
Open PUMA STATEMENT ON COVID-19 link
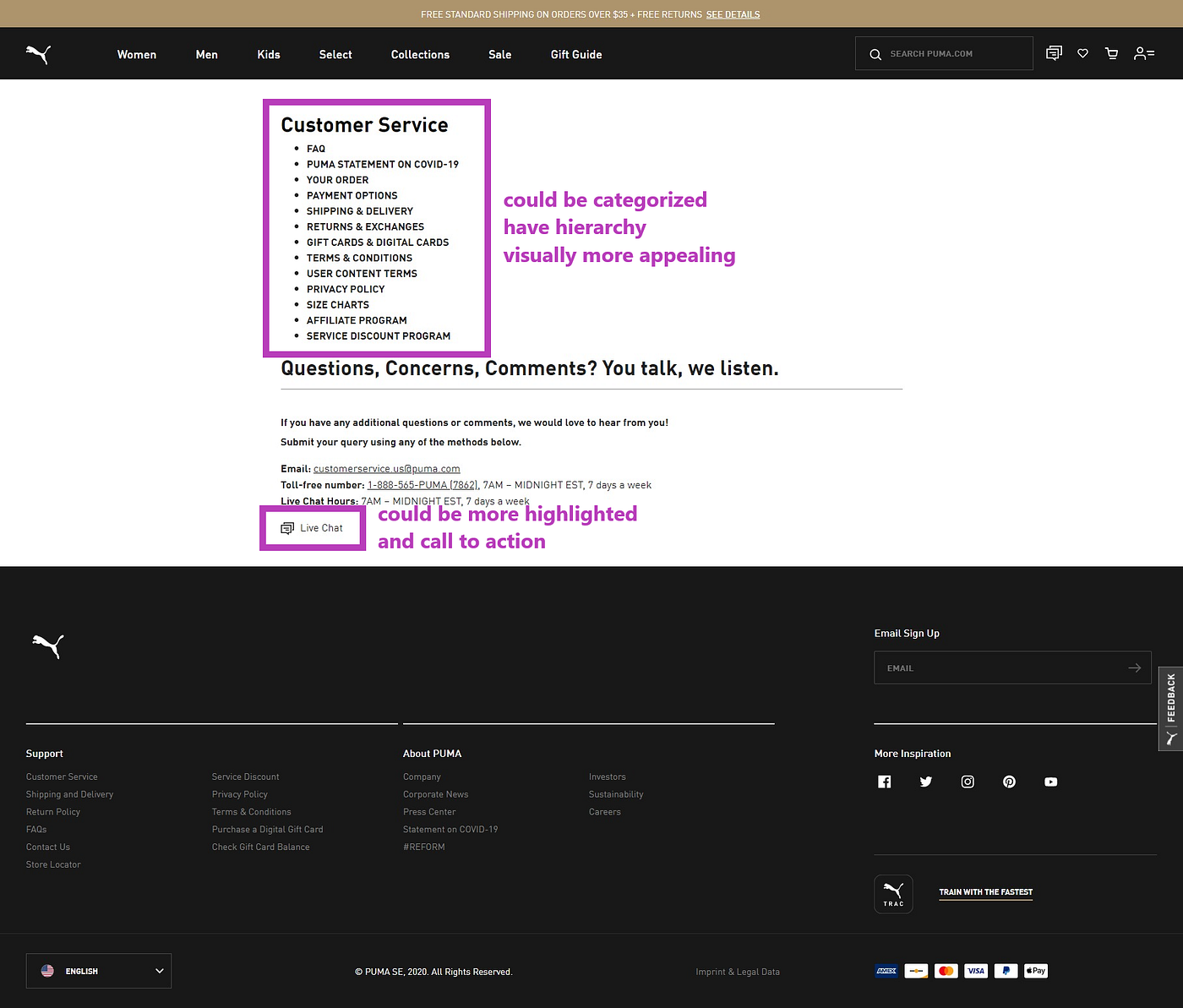[383, 164]
